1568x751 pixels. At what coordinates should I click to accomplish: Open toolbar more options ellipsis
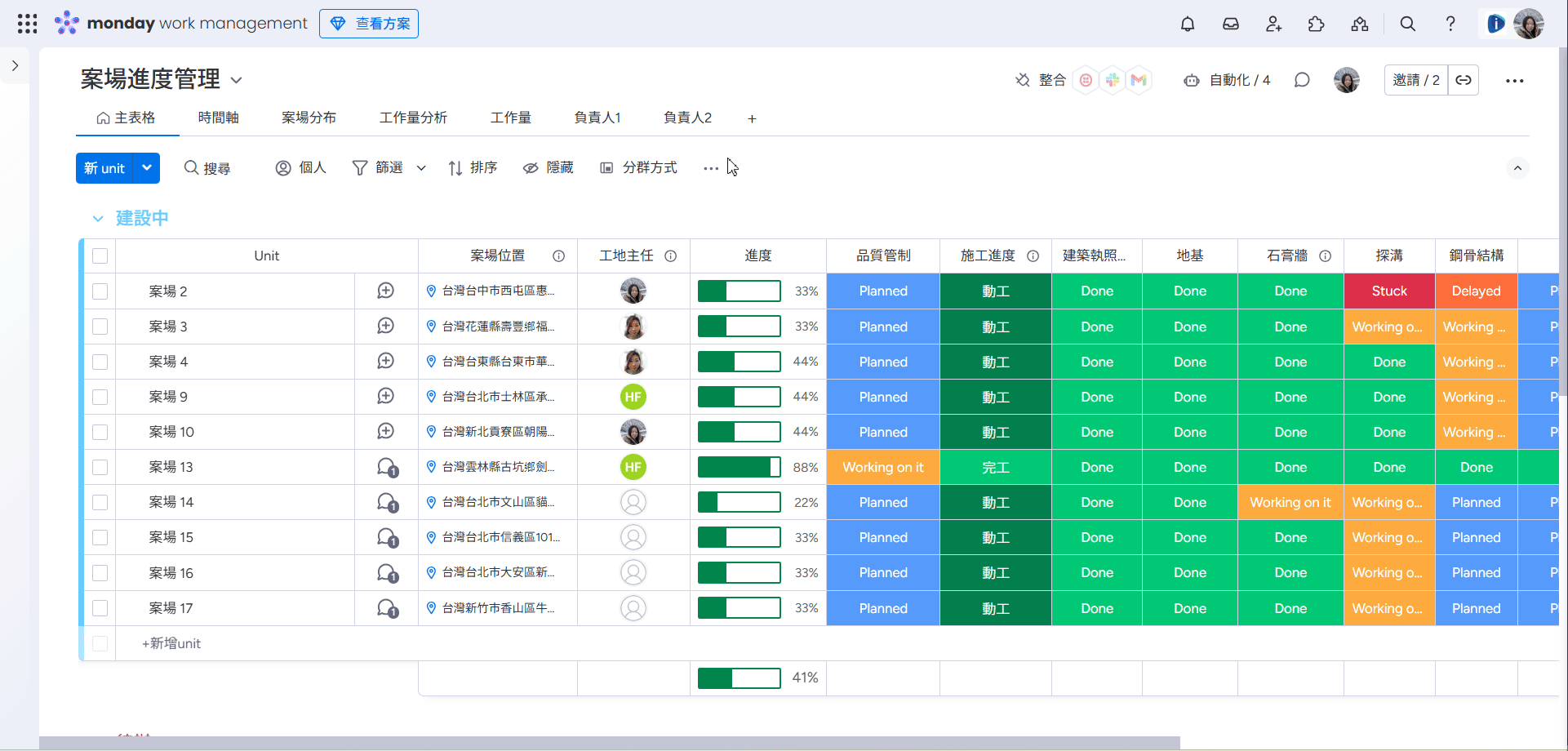tap(711, 168)
